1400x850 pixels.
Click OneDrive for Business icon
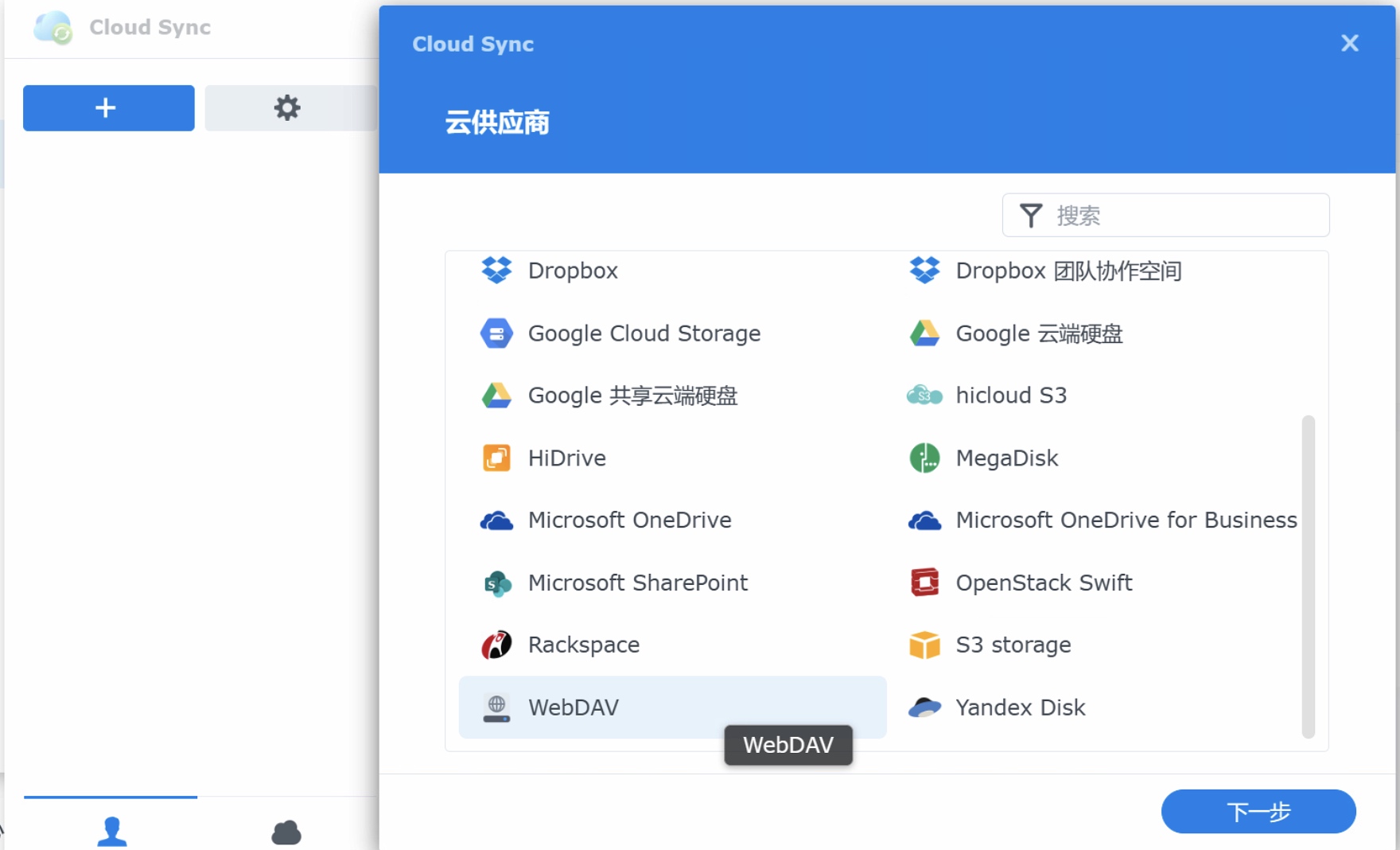[x=924, y=521]
